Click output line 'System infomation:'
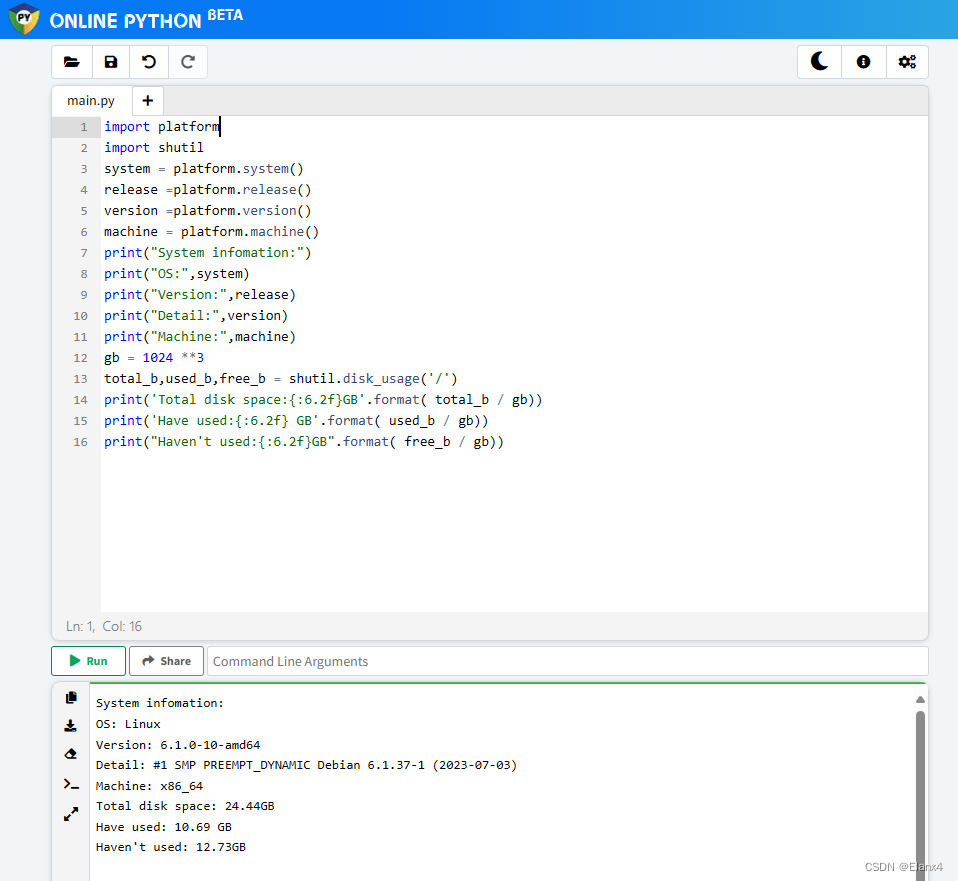 pos(159,703)
